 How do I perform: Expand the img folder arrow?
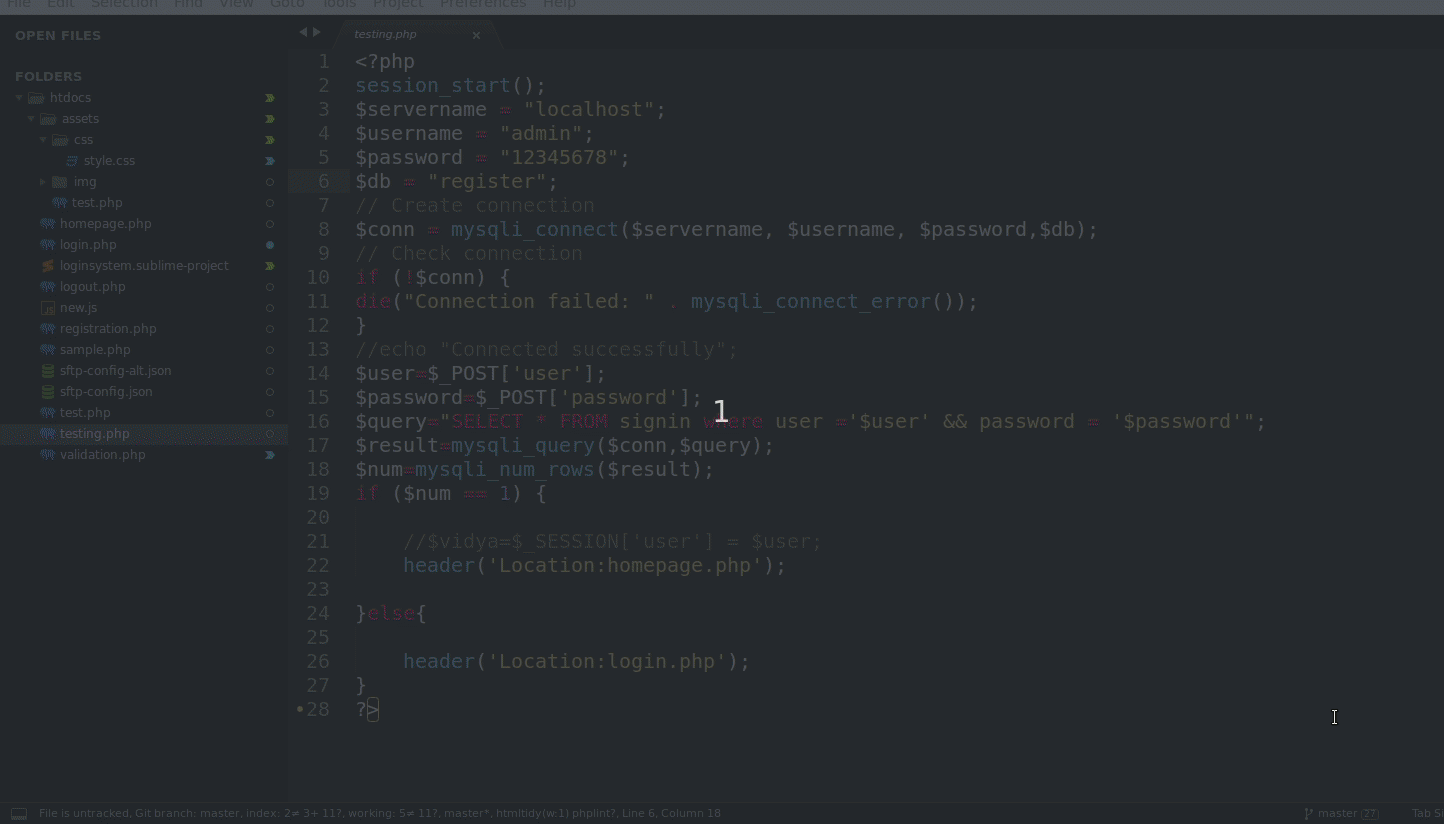[43, 182]
